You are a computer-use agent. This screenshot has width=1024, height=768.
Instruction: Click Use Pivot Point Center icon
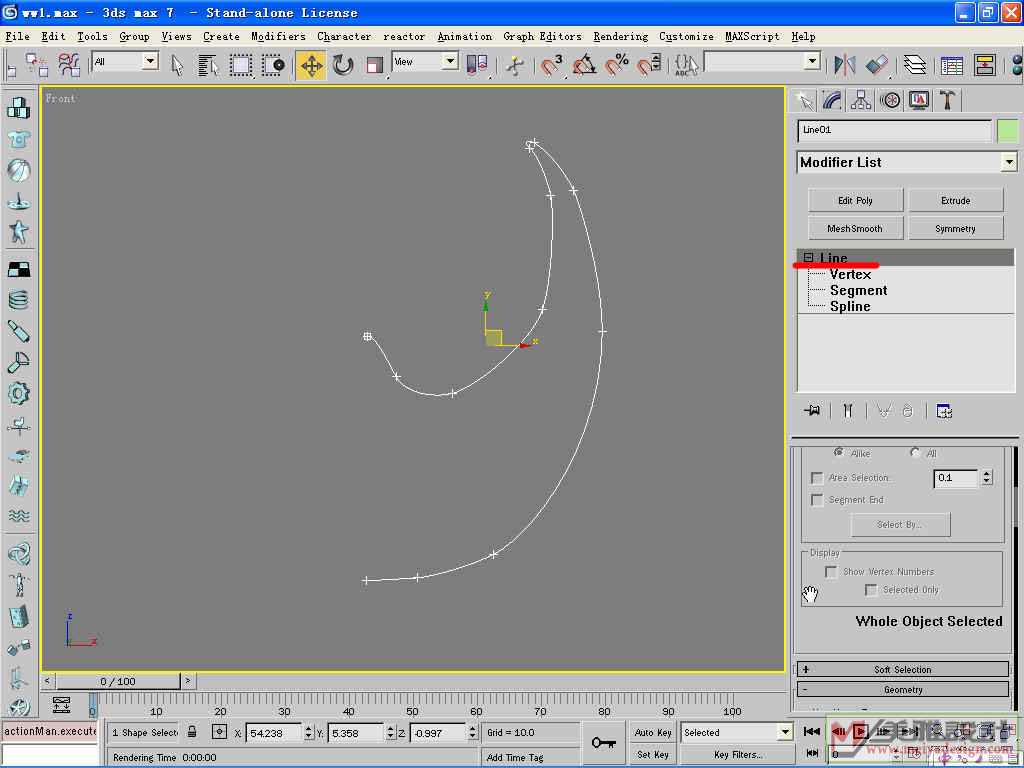pos(477,65)
